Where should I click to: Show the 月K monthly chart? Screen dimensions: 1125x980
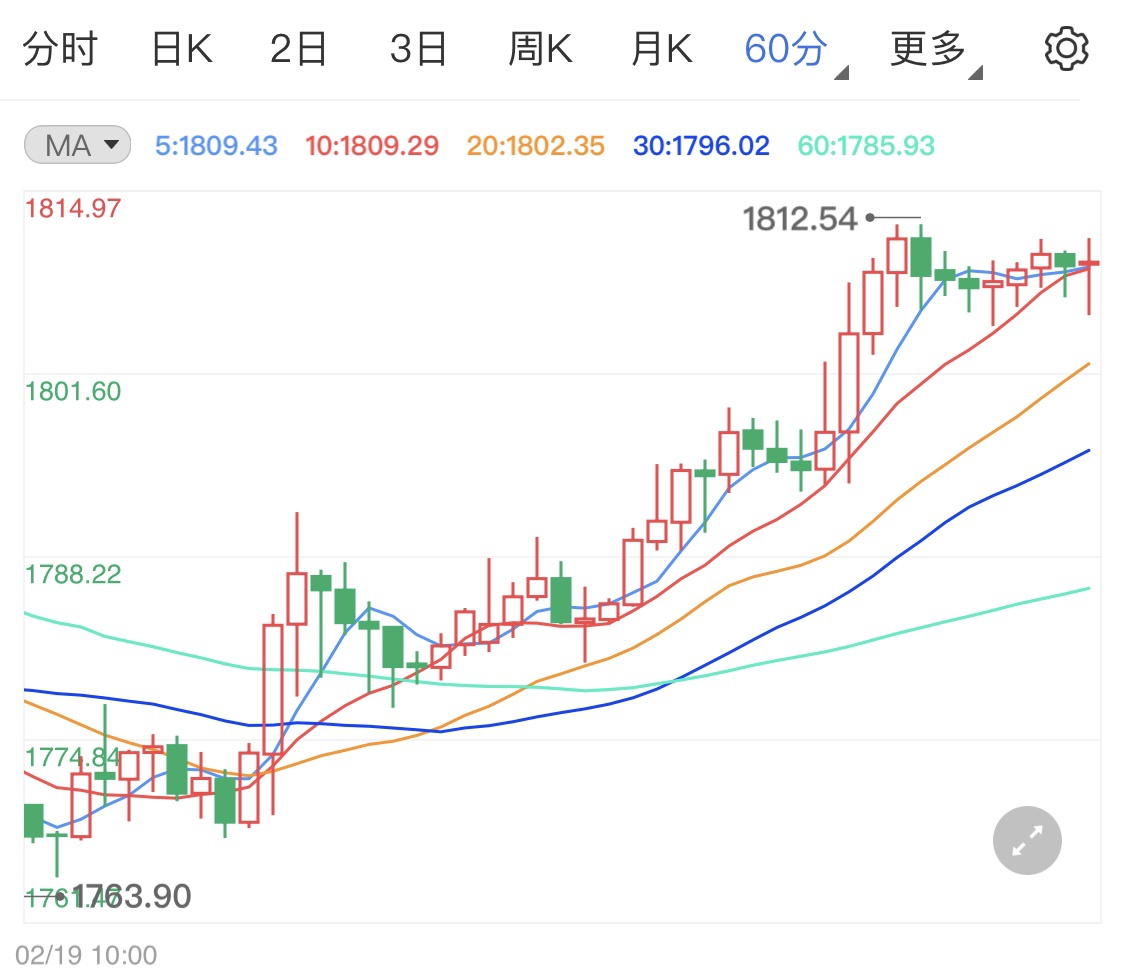(661, 49)
